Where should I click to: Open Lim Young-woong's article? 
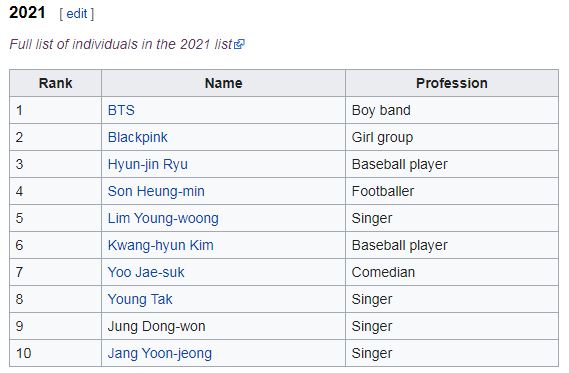click(163, 218)
